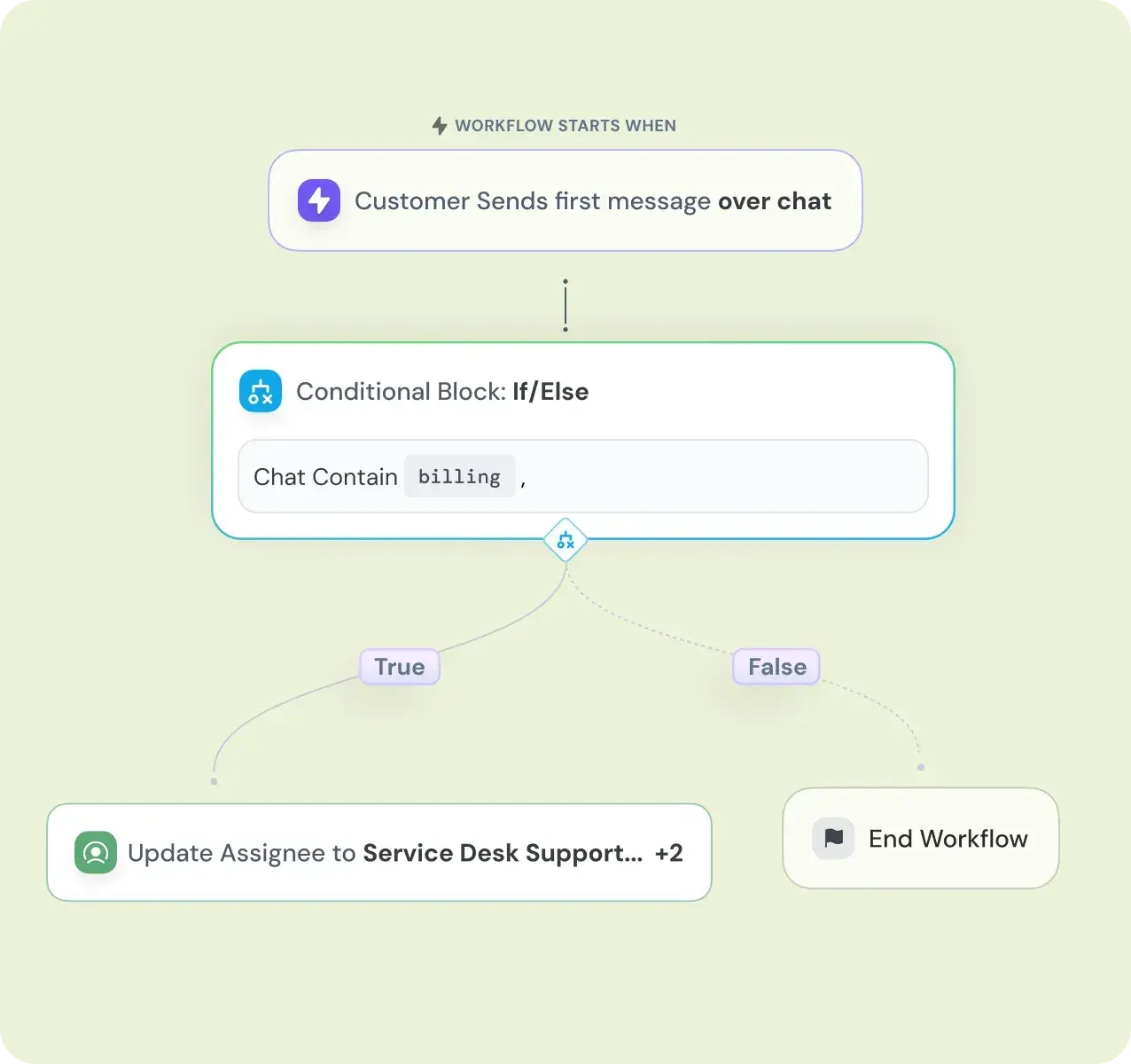The image size is (1131, 1064).
Task: Select the True branch label
Action: [x=399, y=667]
